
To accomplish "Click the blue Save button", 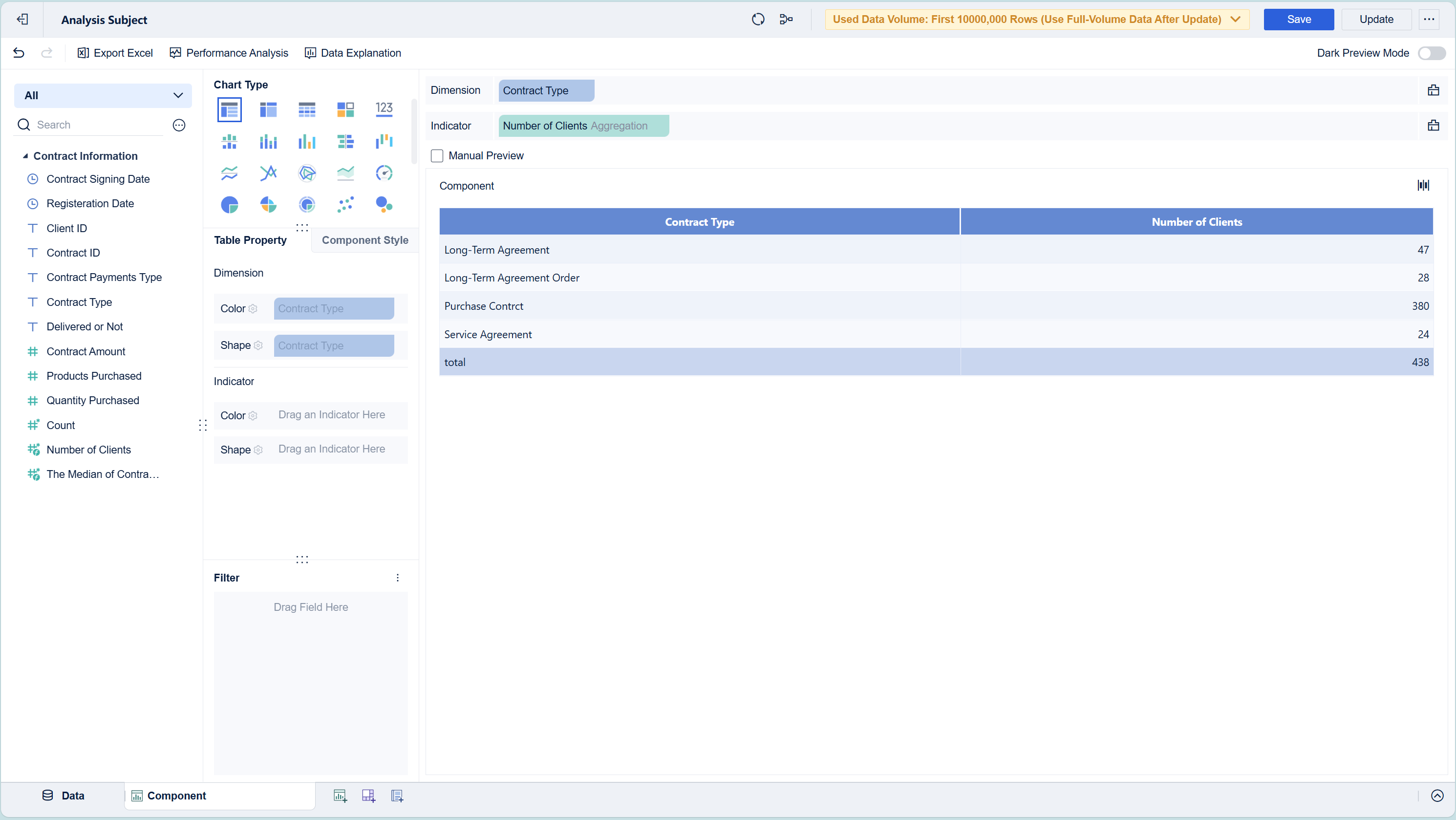I will pos(1298,19).
